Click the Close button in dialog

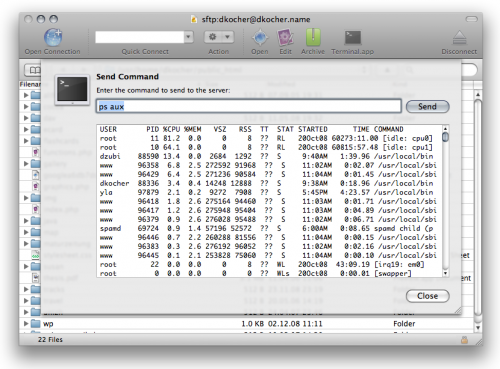pyautogui.click(x=427, y=296)
